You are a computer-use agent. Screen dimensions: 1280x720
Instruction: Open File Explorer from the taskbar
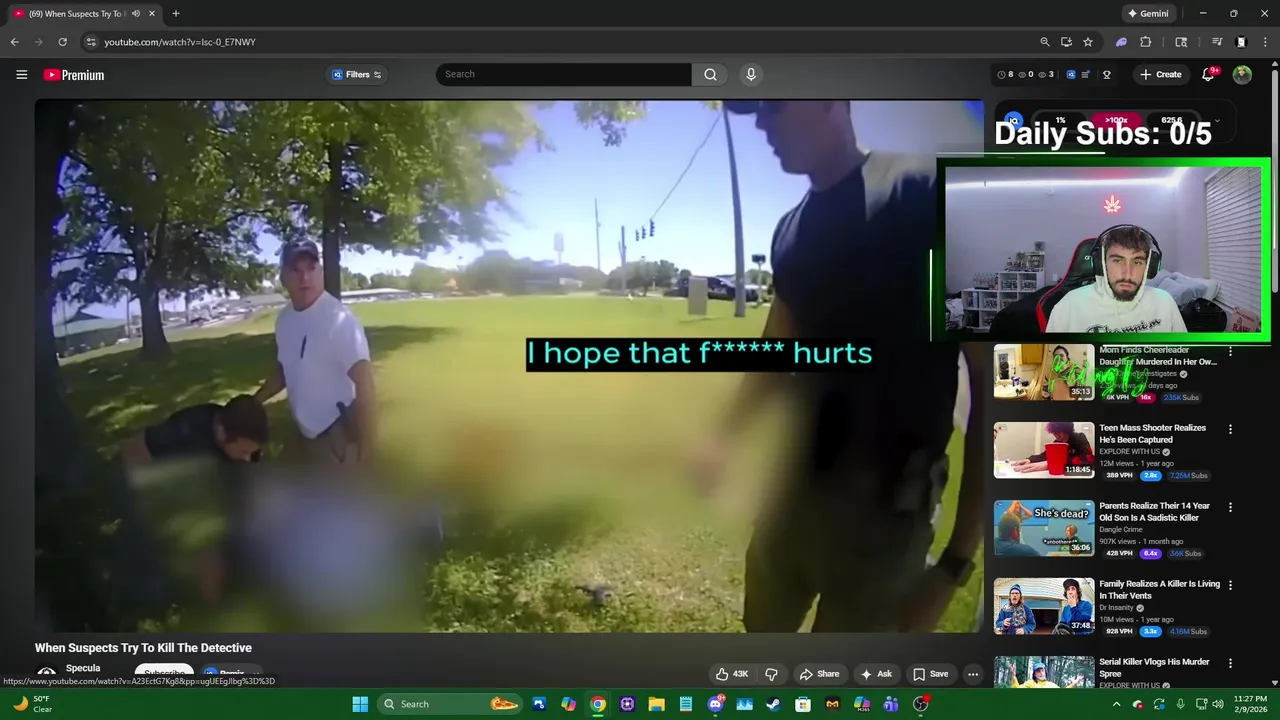click(656, 704)
